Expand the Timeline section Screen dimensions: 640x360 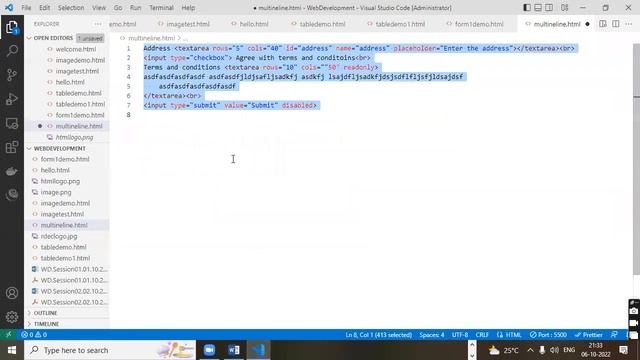tap(46, 324)
